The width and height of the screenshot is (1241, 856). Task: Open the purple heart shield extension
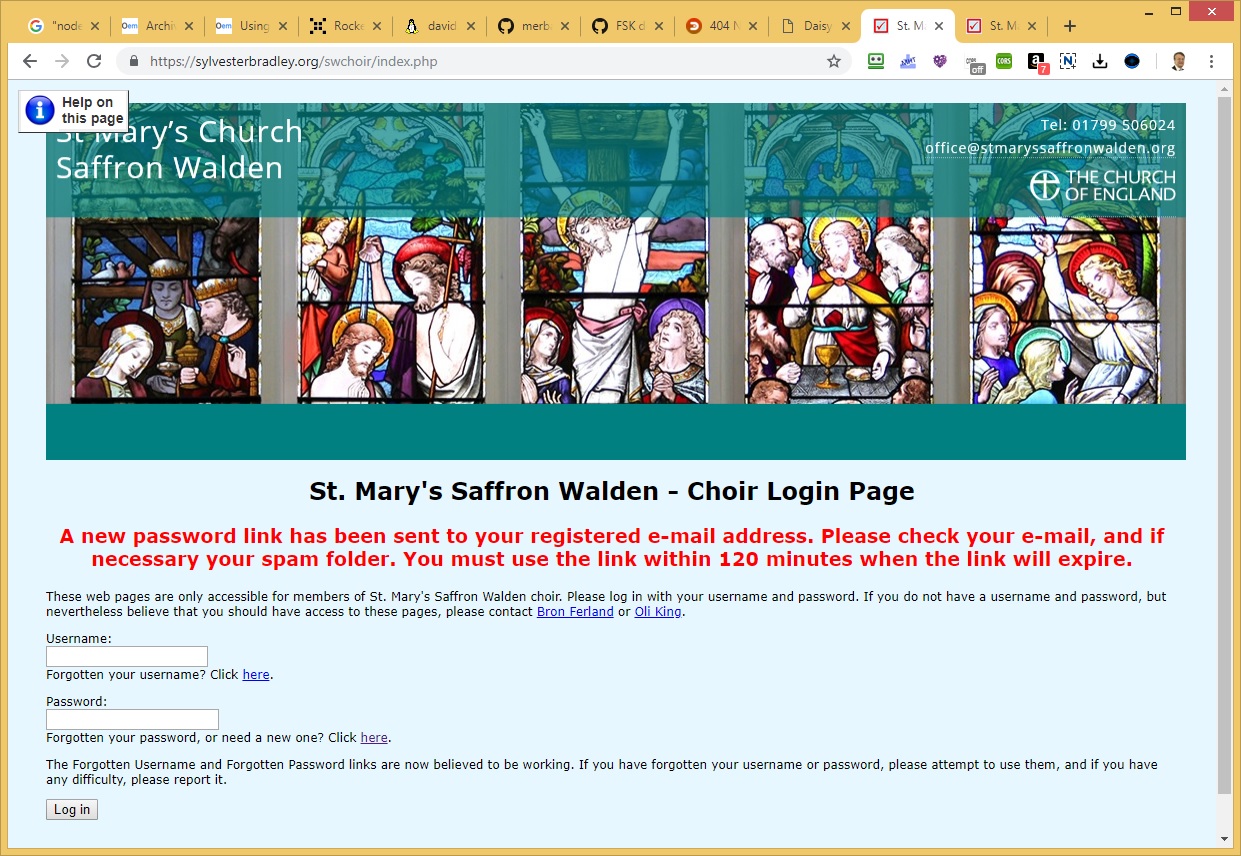[940, 61]
